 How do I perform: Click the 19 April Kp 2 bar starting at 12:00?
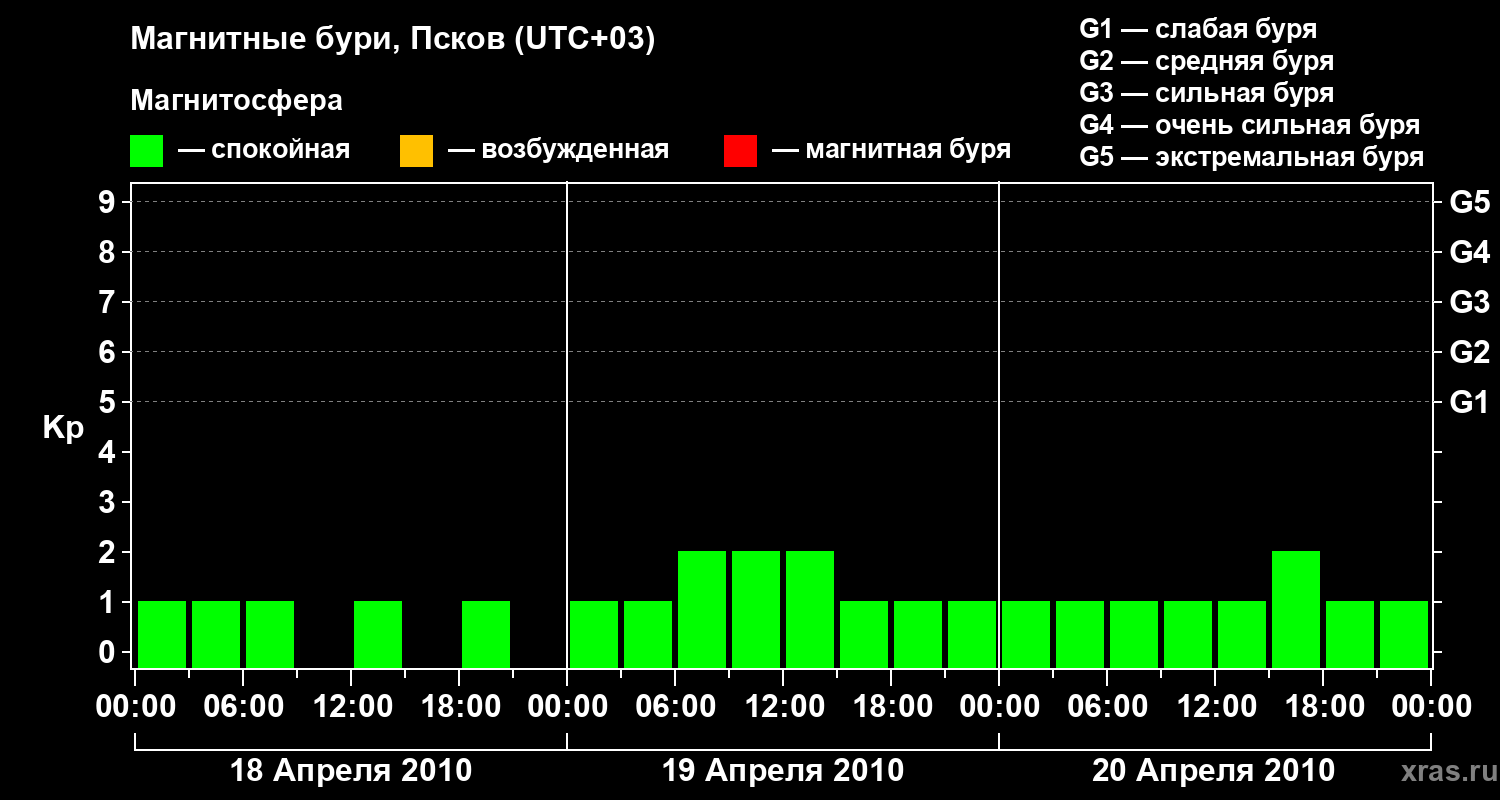[x=810, y=609]
